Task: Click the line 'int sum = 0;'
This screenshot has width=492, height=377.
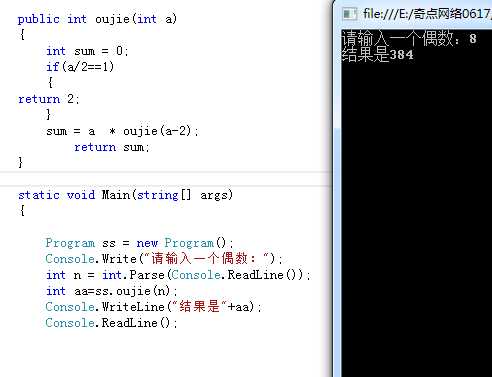Action: [x=87, y=51]
